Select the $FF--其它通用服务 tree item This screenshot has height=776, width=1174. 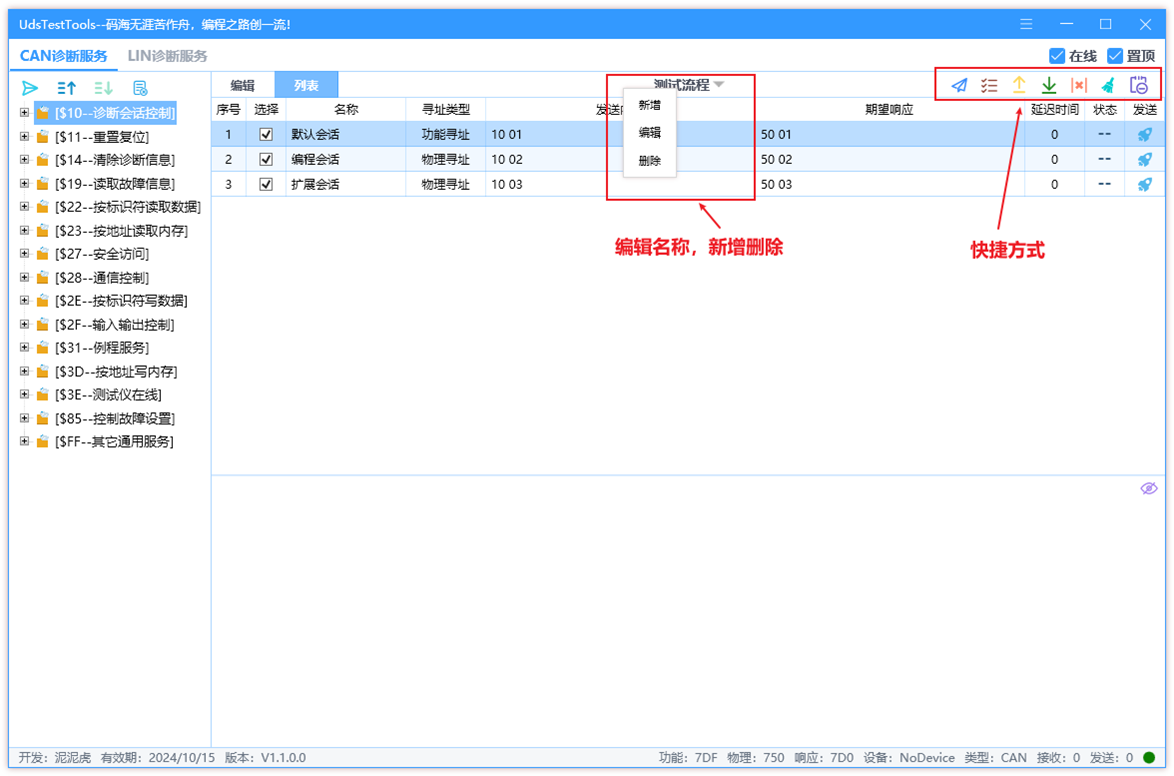click(x=114, y=442)
